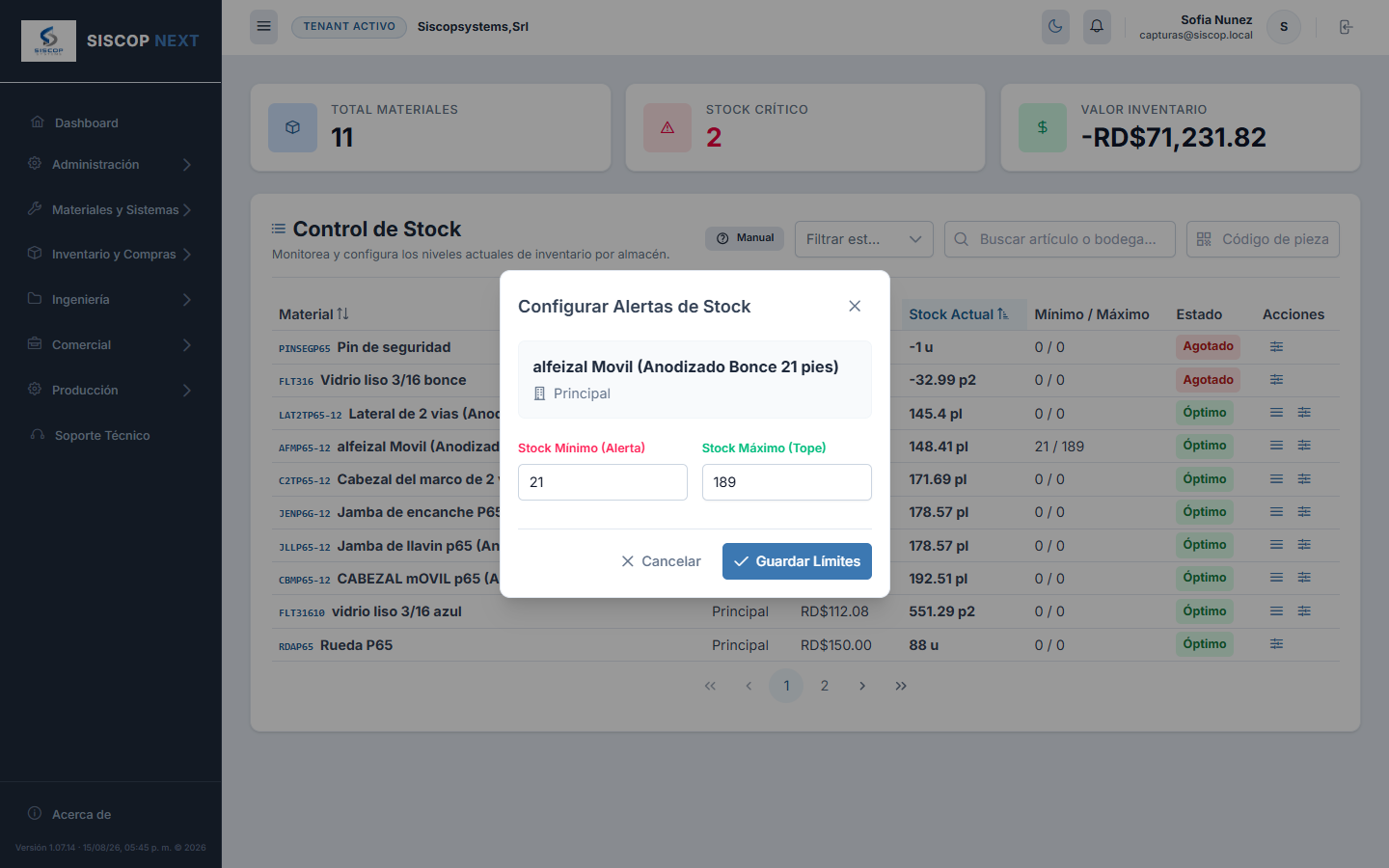
Task: Sort by the Material column header
Action: click(313, 314)
